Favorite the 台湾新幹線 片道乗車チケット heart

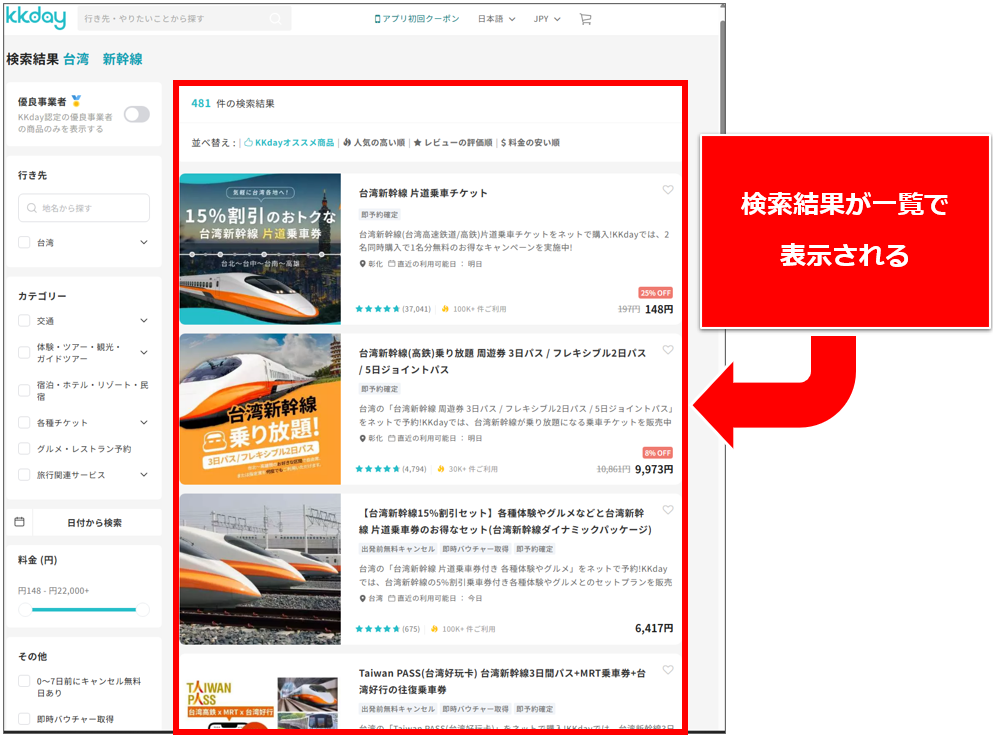[667, 190]
